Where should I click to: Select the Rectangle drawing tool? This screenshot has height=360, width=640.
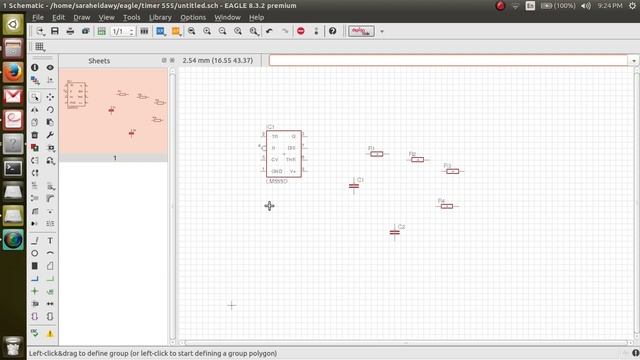pos(35,266)
